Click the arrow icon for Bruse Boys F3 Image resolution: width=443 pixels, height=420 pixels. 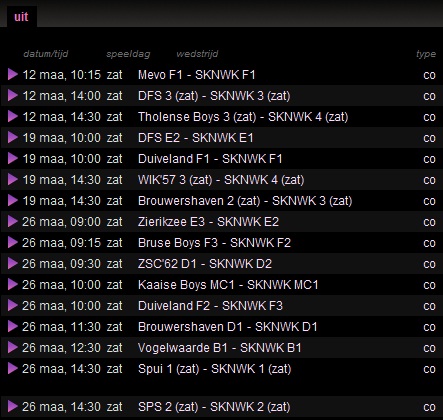pos(13,242)
